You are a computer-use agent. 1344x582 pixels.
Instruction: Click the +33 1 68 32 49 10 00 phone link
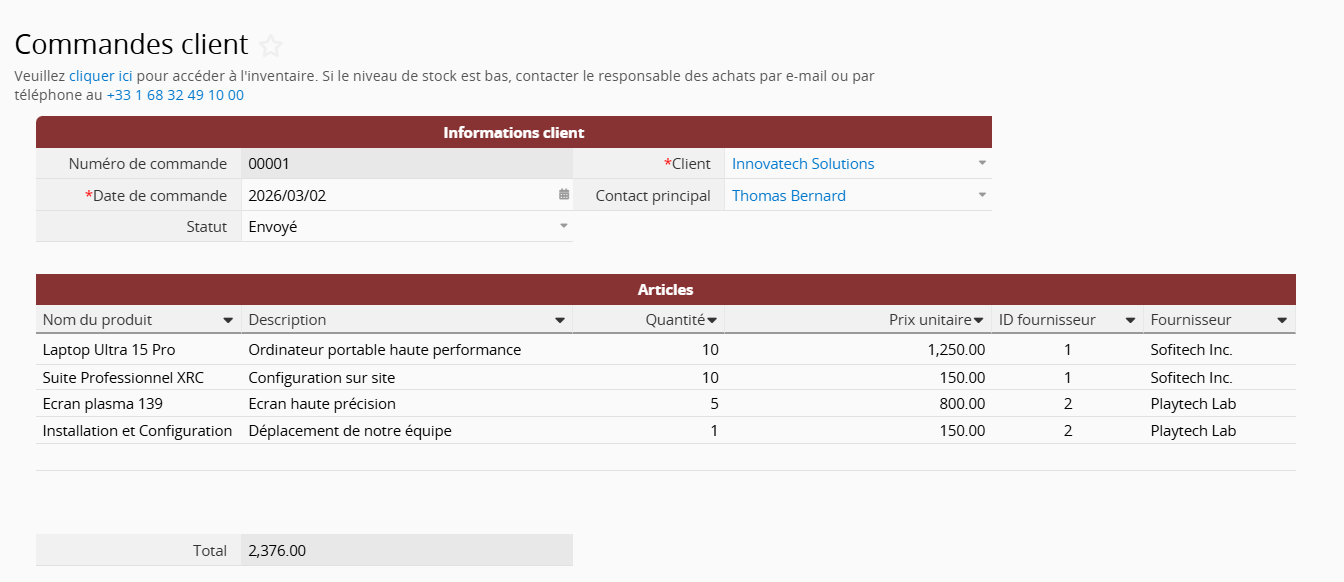175,95
